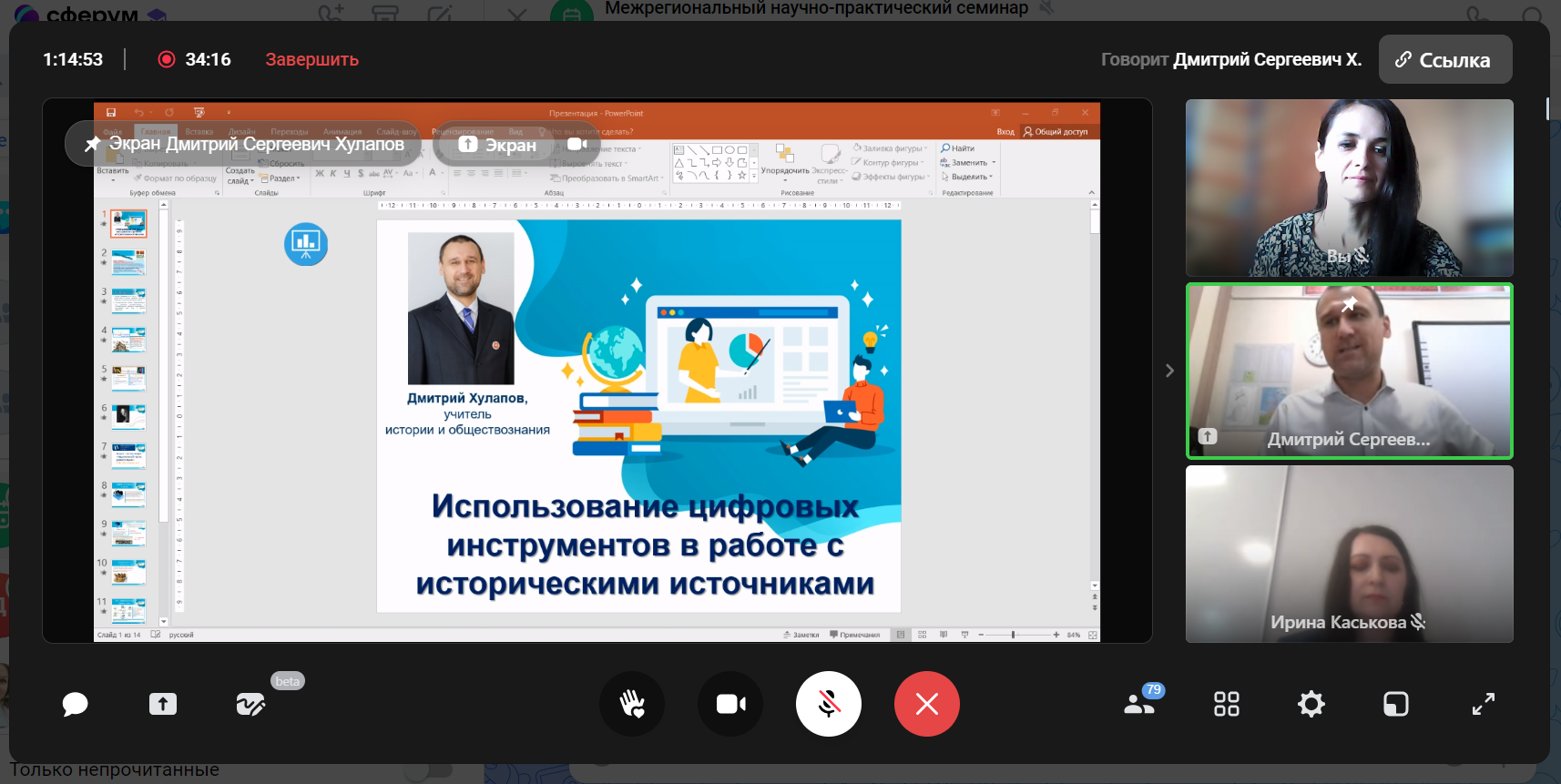Click Преобразовать в SmartArt

[x=606, y=178]
